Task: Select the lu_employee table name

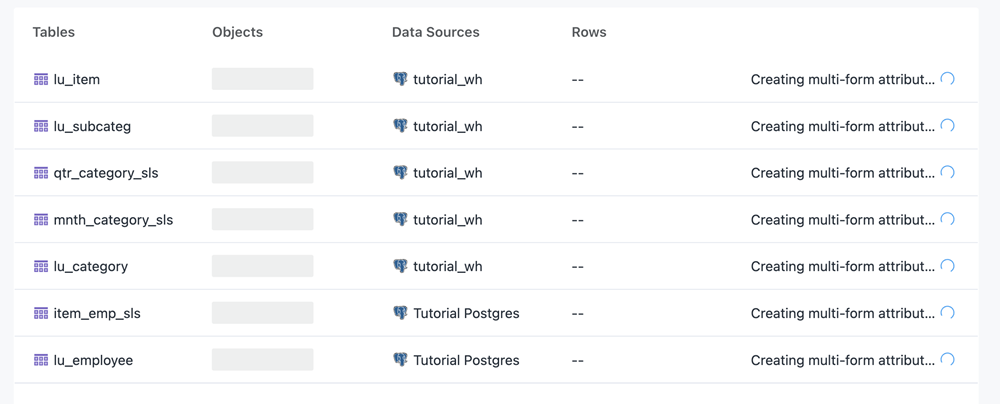Action: (x=93, y=360)
